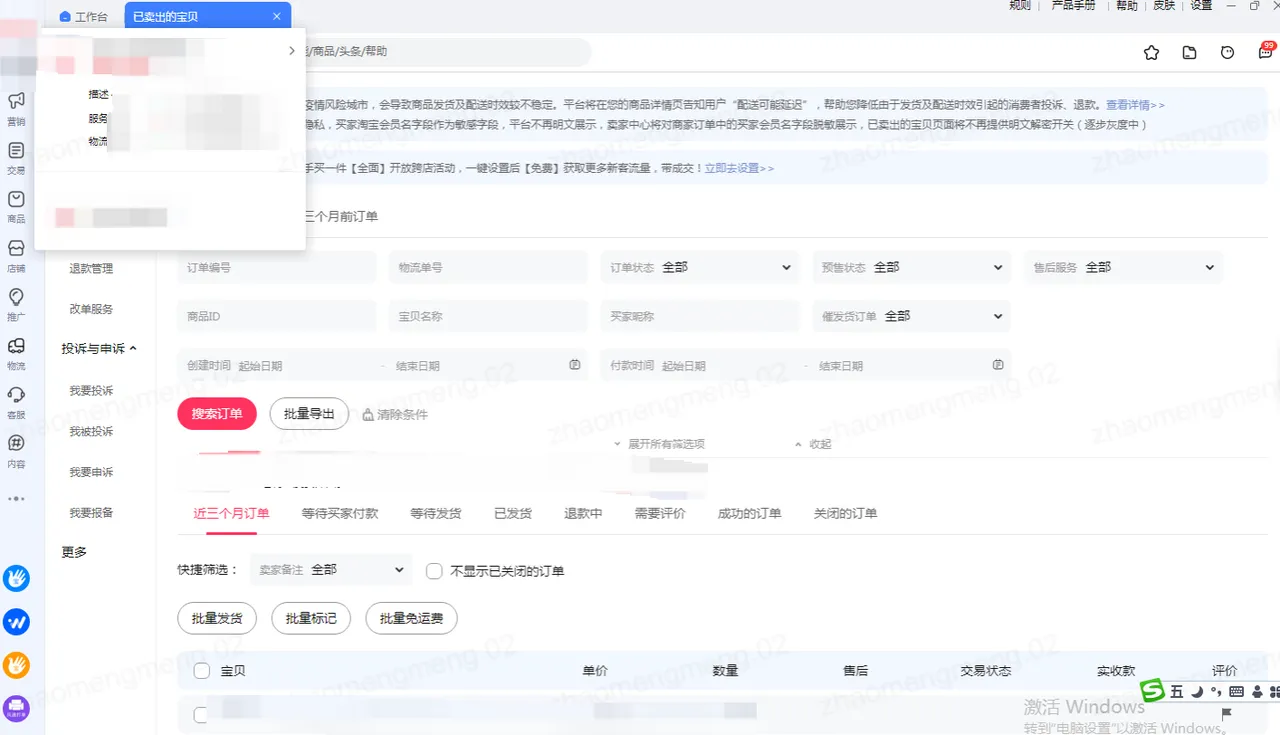Open the 设置 menu at the top right
Viewport: 1280px width, 735px height.
[x=1201, y=7]
